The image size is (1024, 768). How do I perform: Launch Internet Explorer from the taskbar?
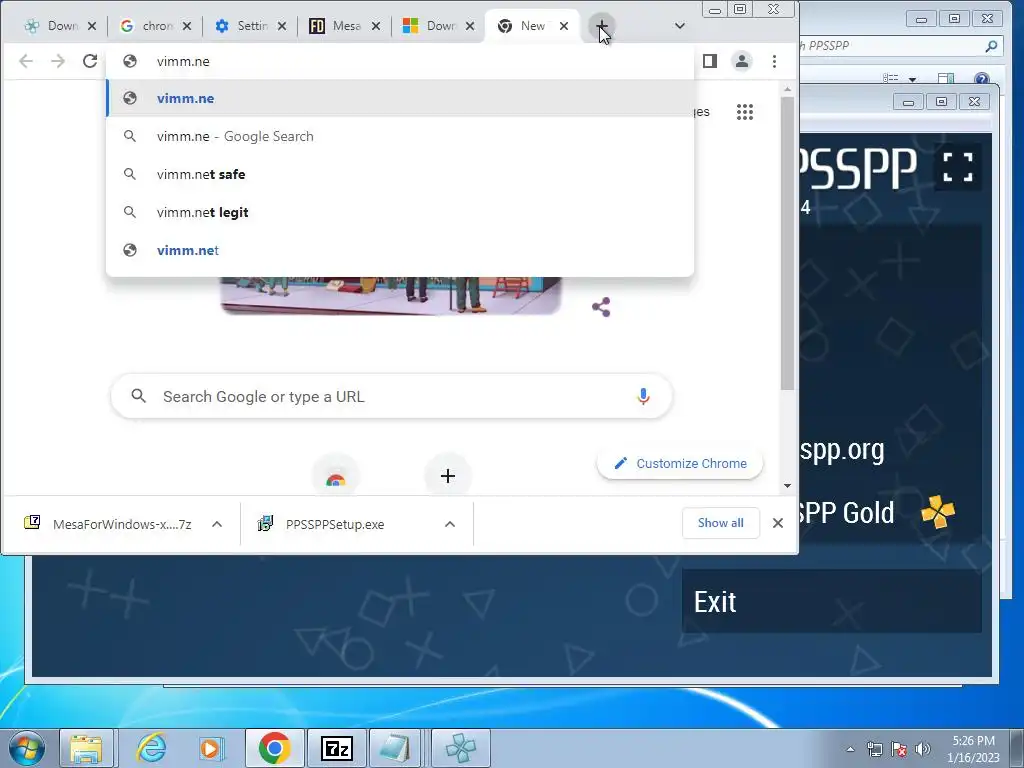click(x=151, y=748)
